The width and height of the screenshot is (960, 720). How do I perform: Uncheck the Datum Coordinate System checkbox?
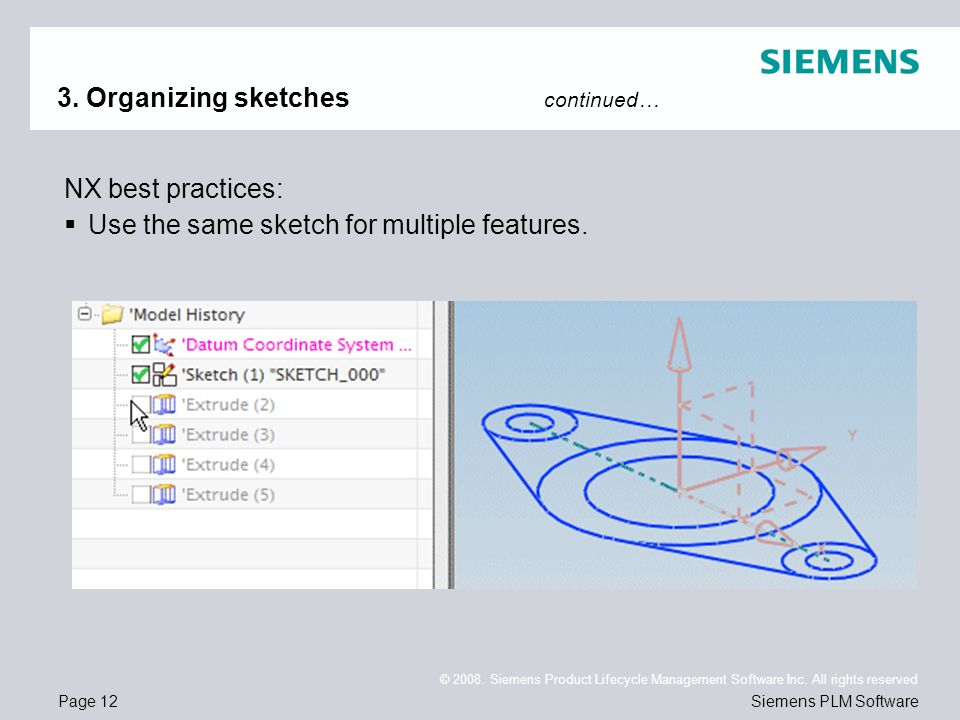(x=141, y=345)
